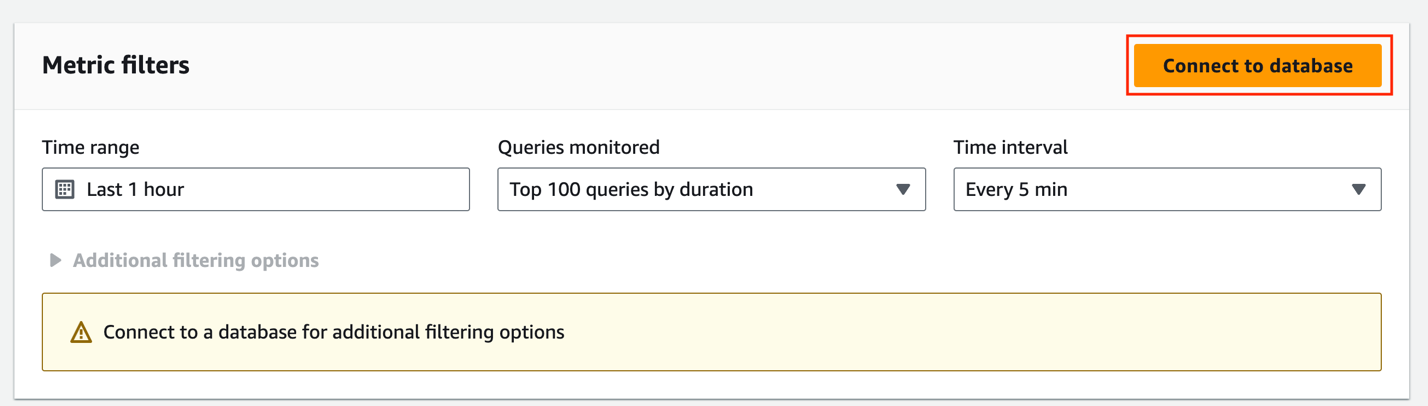Viewport: 1428px width, 406px height.
Task: Click the Connect to database button
Action: coord(1257,66)
